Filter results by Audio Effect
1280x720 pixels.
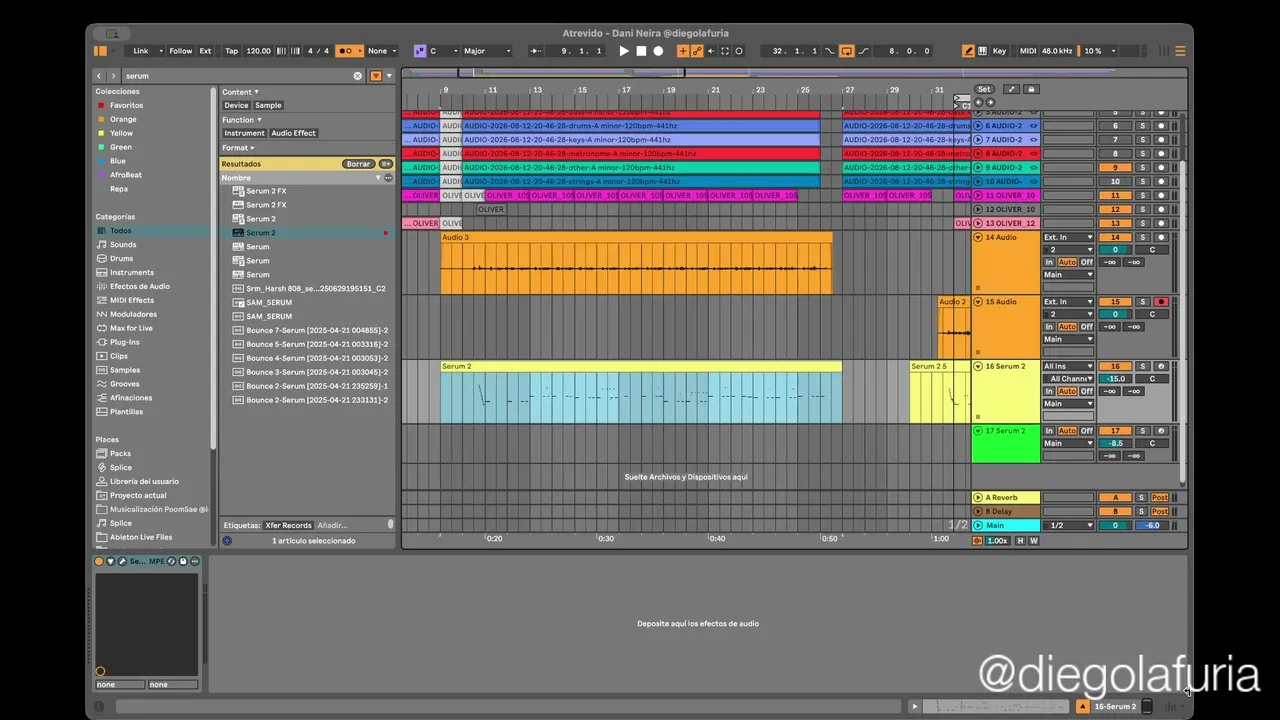tap(293, 133)
